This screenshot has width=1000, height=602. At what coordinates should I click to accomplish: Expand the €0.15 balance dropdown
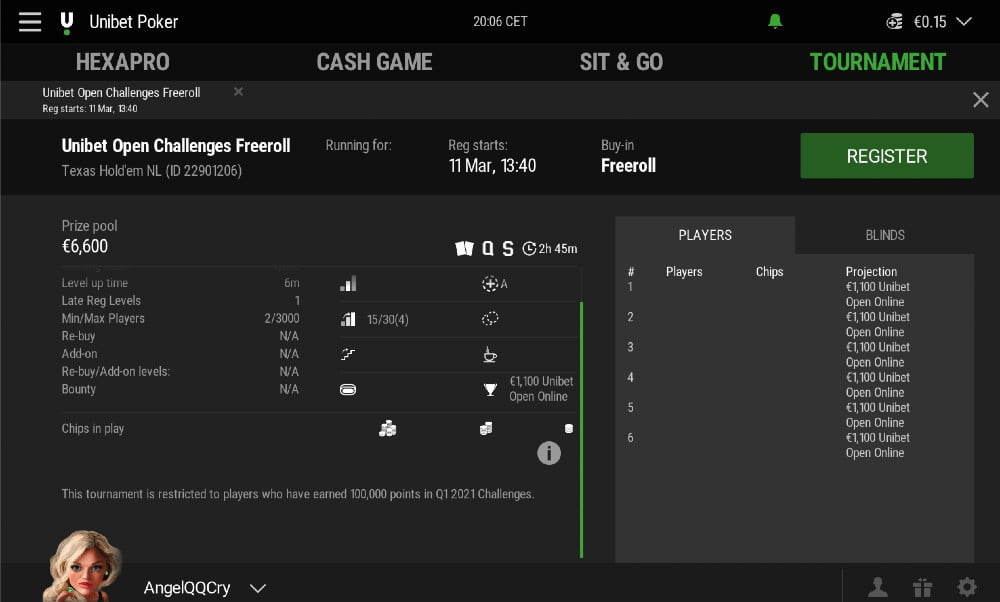click(x=964, y=22)
